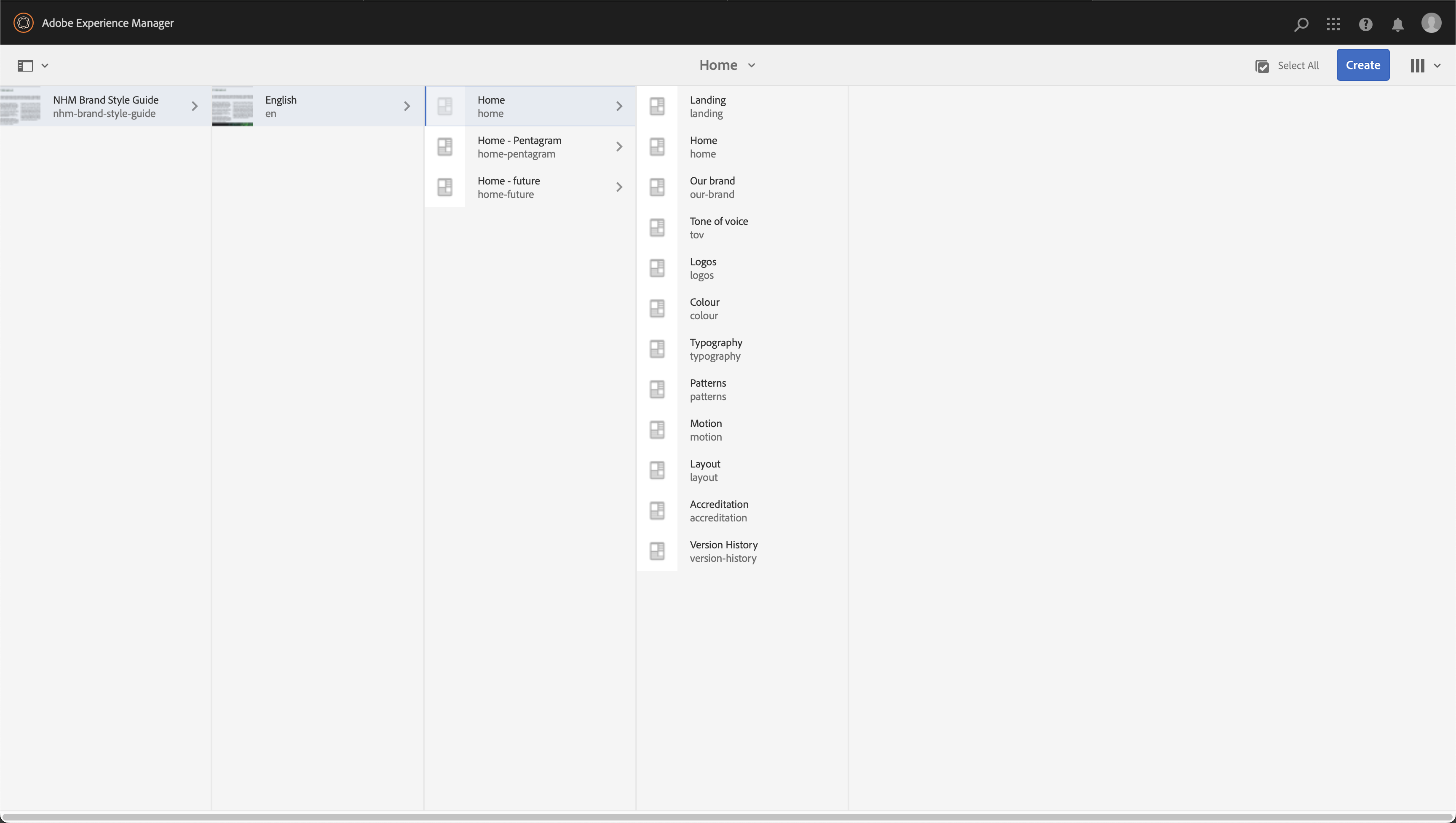Viewport: 1456px width, 823px height.
Task: Click the Select All label
Action: pyautogui.click(x=1298, y=66)
